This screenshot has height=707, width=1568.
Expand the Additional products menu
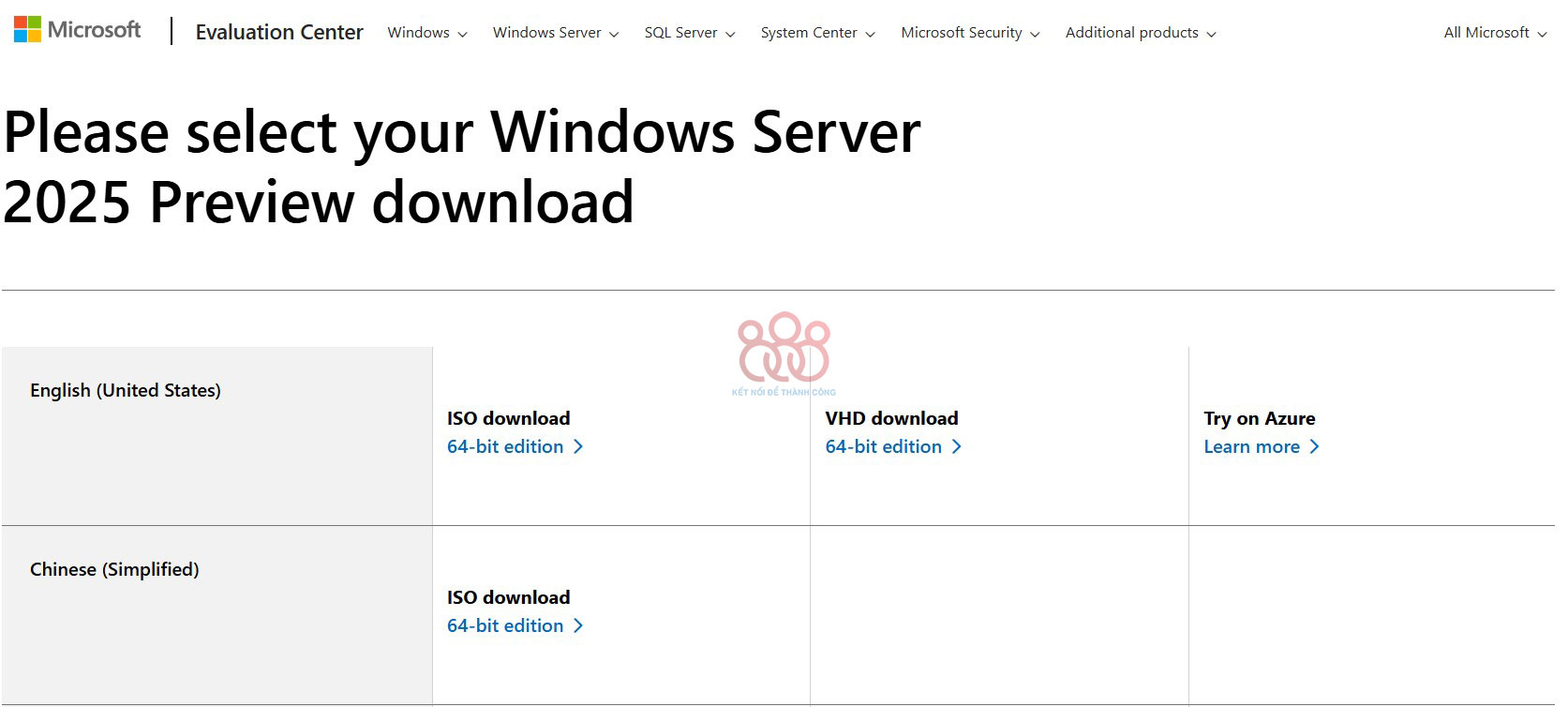pyautogui.click(x=1141, y=33)
